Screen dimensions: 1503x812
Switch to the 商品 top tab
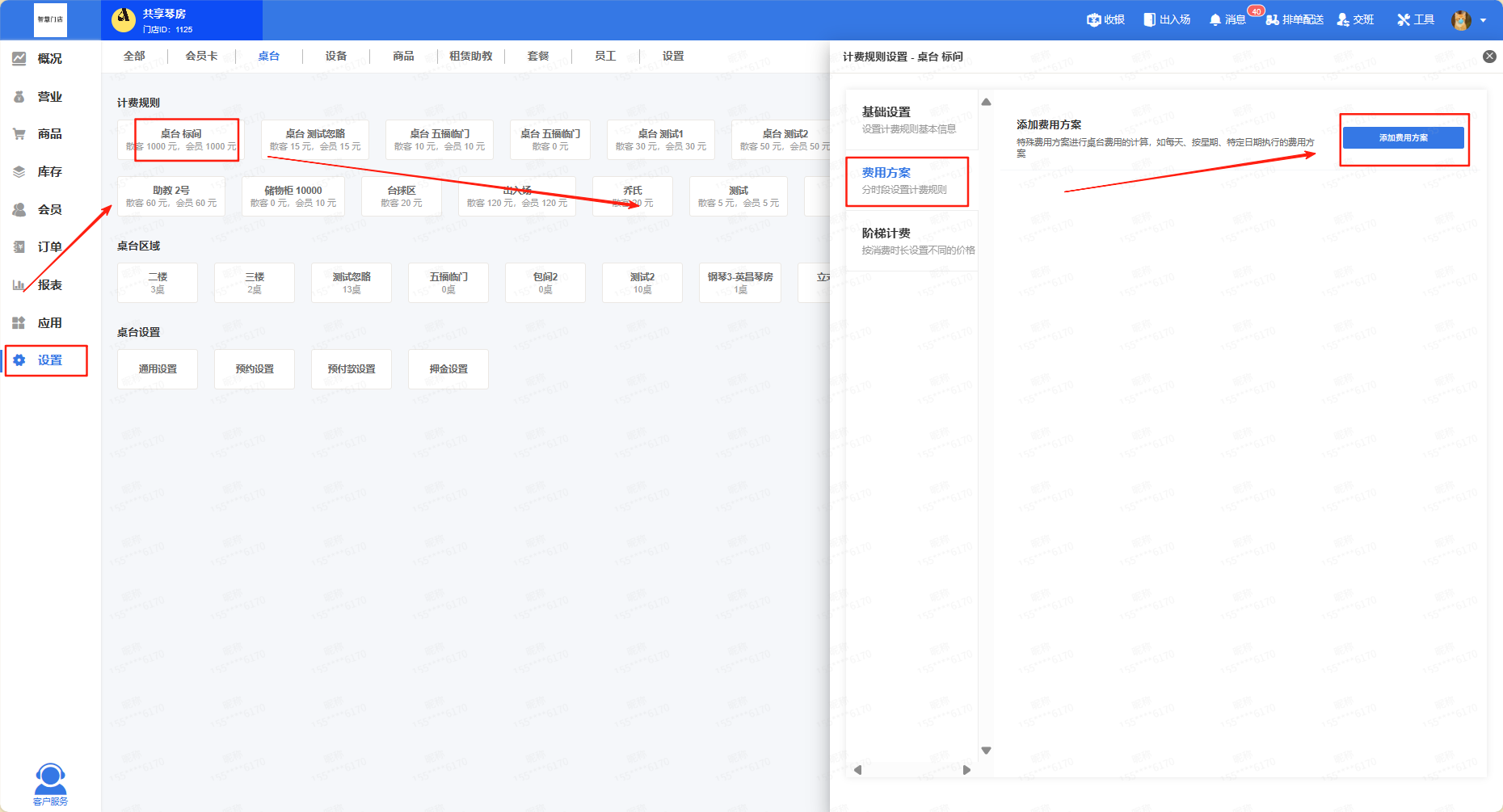tap(403, 56)
